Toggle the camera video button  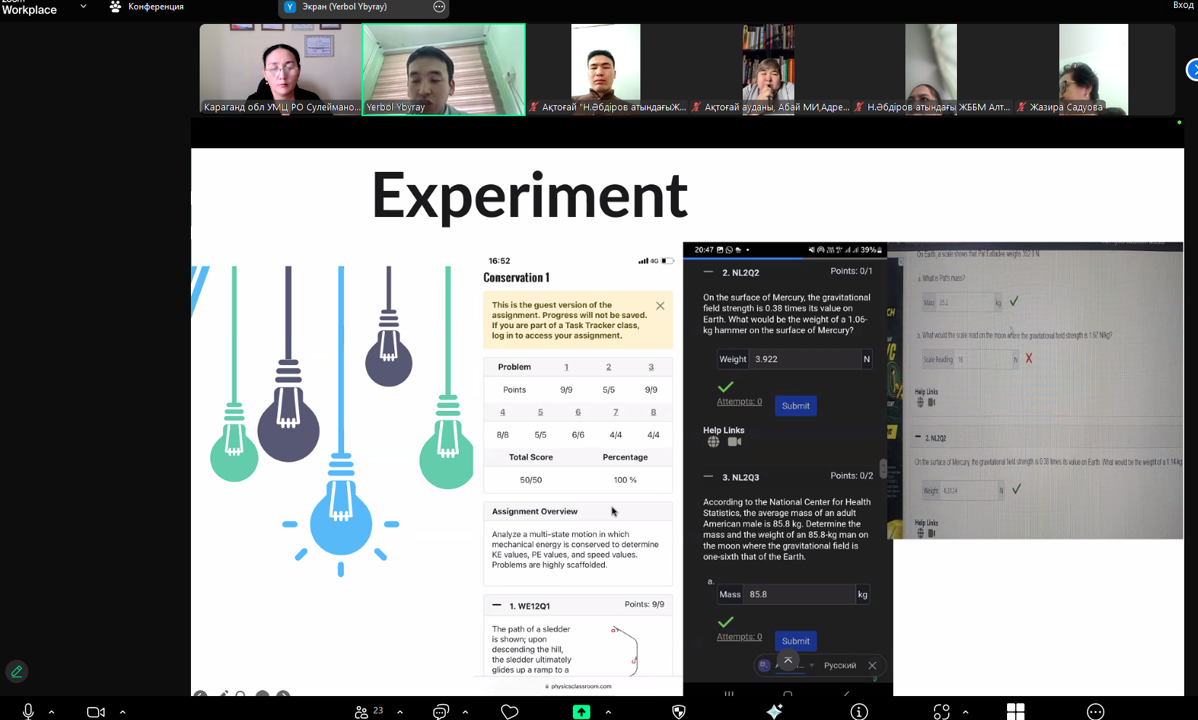pos(96,711)
